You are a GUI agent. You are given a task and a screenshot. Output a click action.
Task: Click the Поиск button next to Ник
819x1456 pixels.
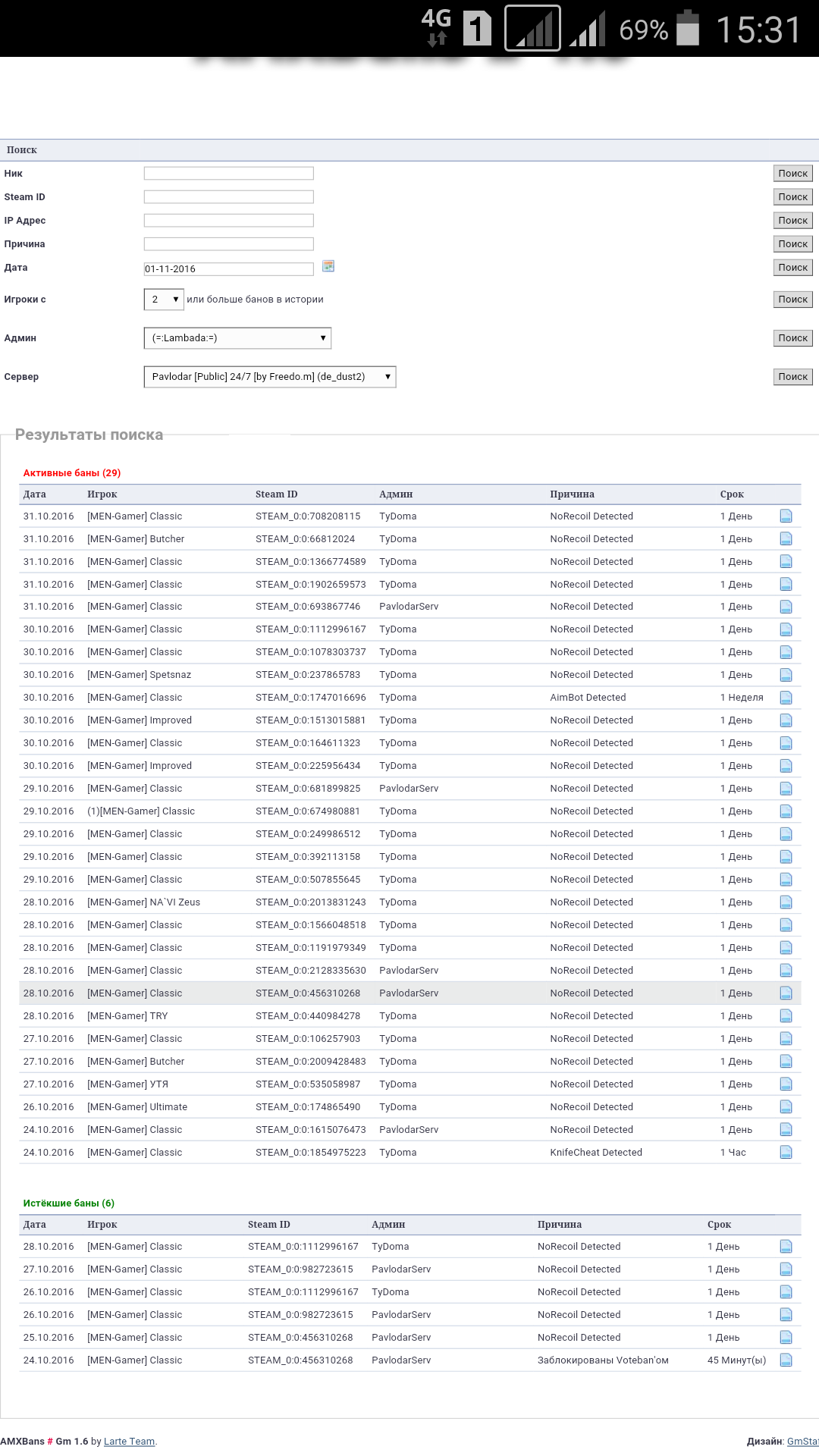(x=792, y=174)
